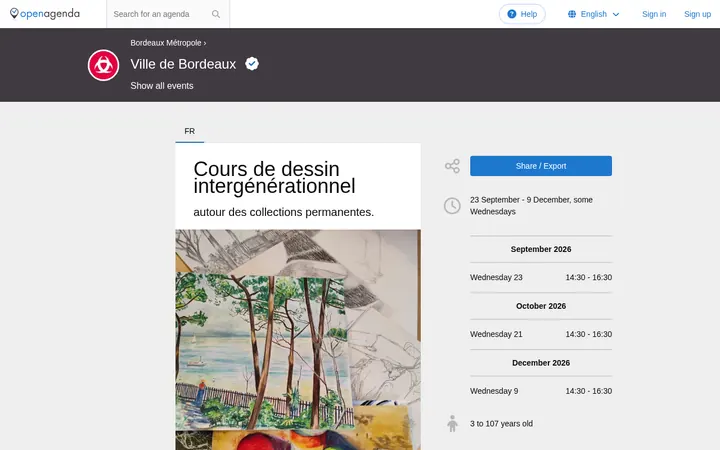Select the September 2026 month header
720x450 pixels.
pyautogui.click(x=541, y=249)
